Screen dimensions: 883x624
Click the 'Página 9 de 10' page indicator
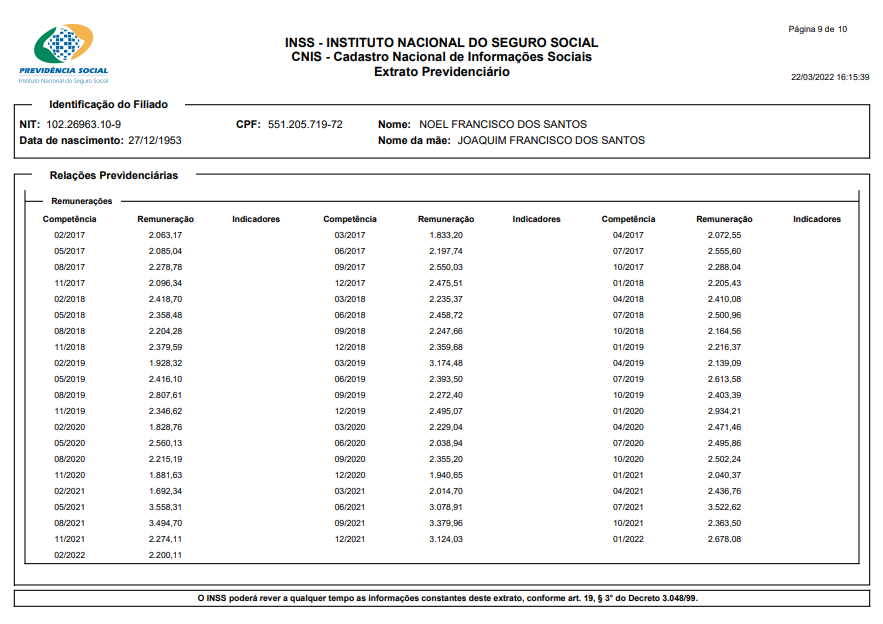click(817, 29)
